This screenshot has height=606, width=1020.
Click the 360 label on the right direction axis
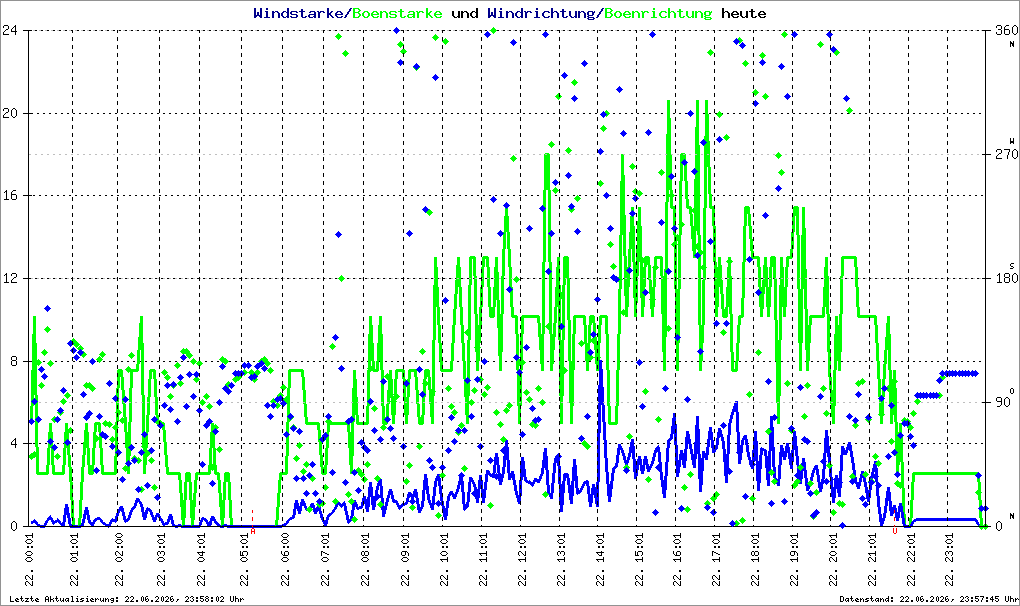click(1006, 30)
